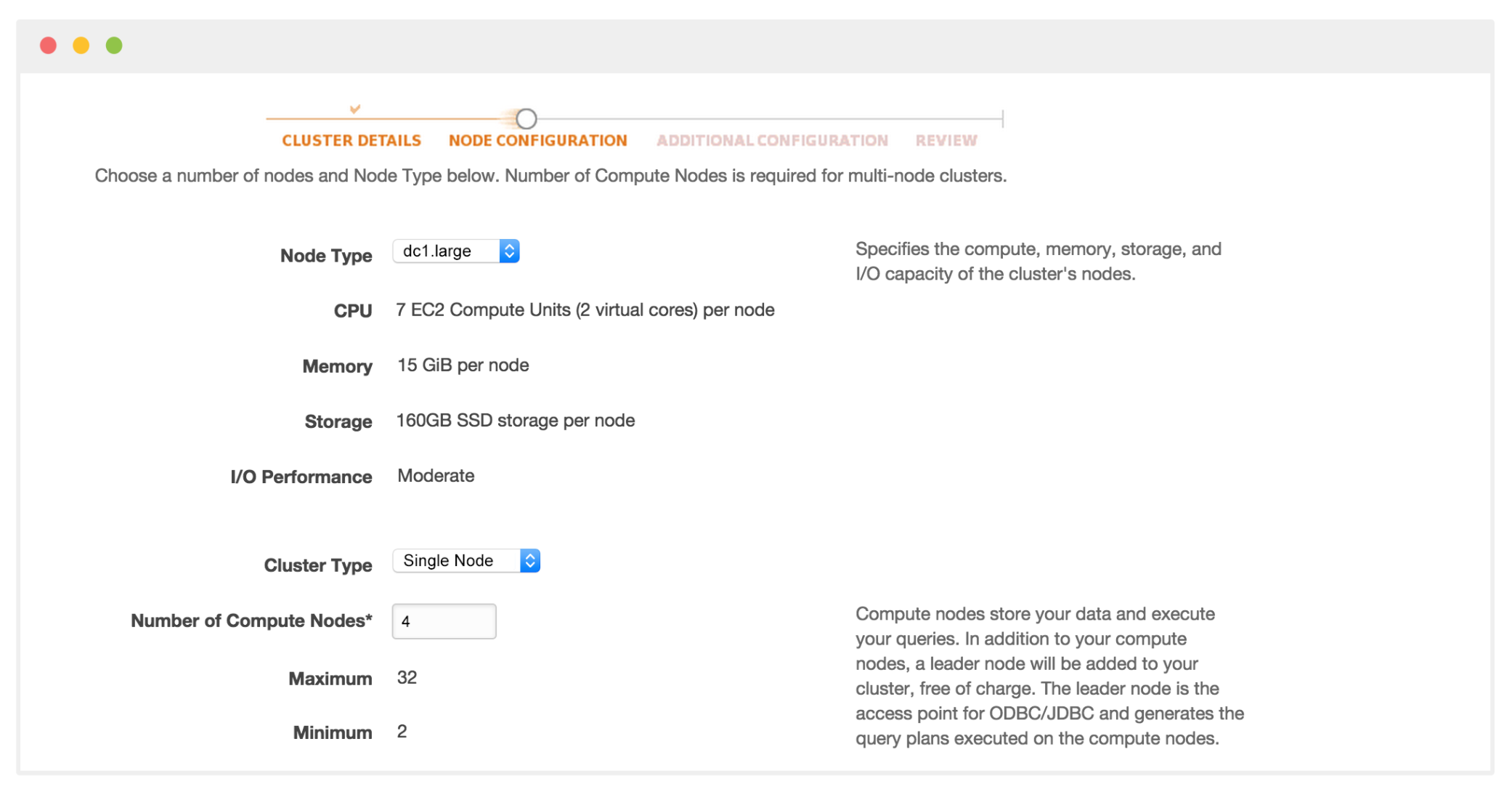The width and height of the screenshot is (1512, 792).
Task: Click the red window control dot
Action: (x=48, y=45)
